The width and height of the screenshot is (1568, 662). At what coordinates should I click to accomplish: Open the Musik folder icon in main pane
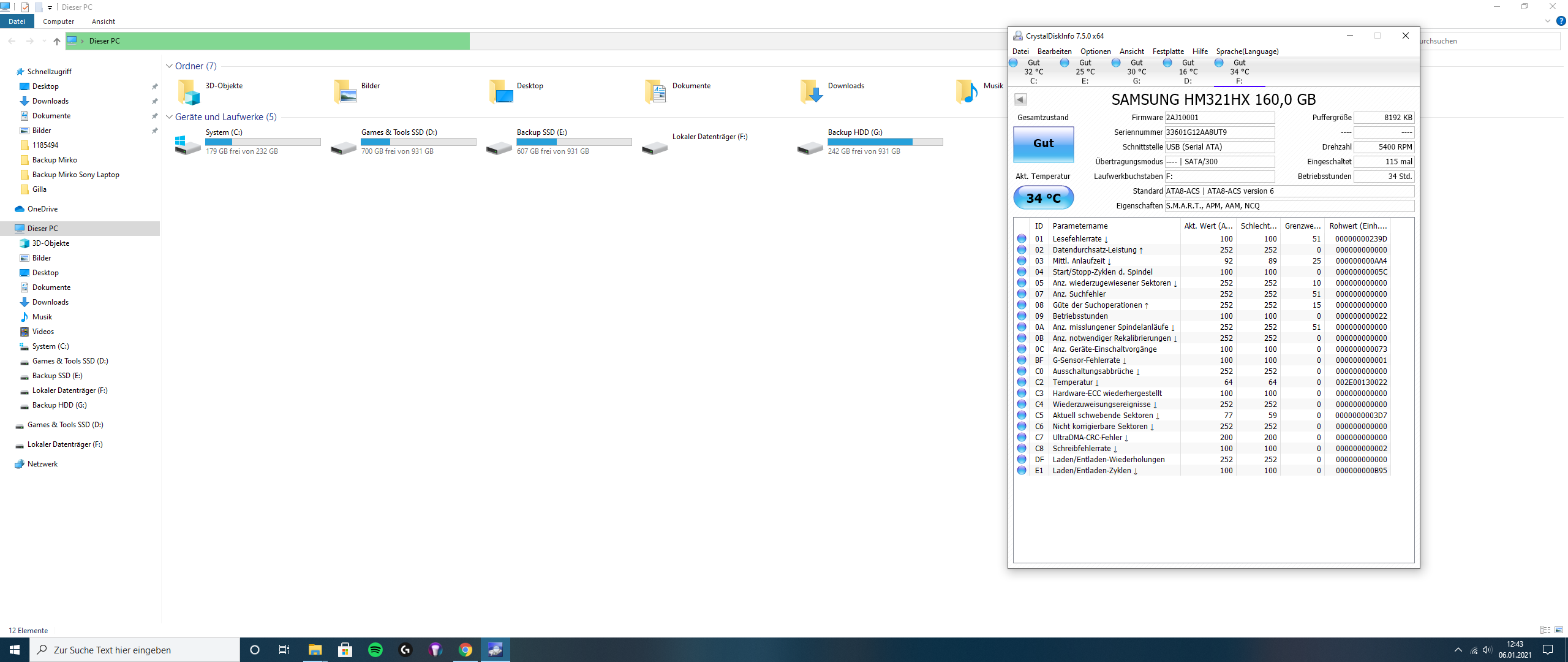point(967,92)
